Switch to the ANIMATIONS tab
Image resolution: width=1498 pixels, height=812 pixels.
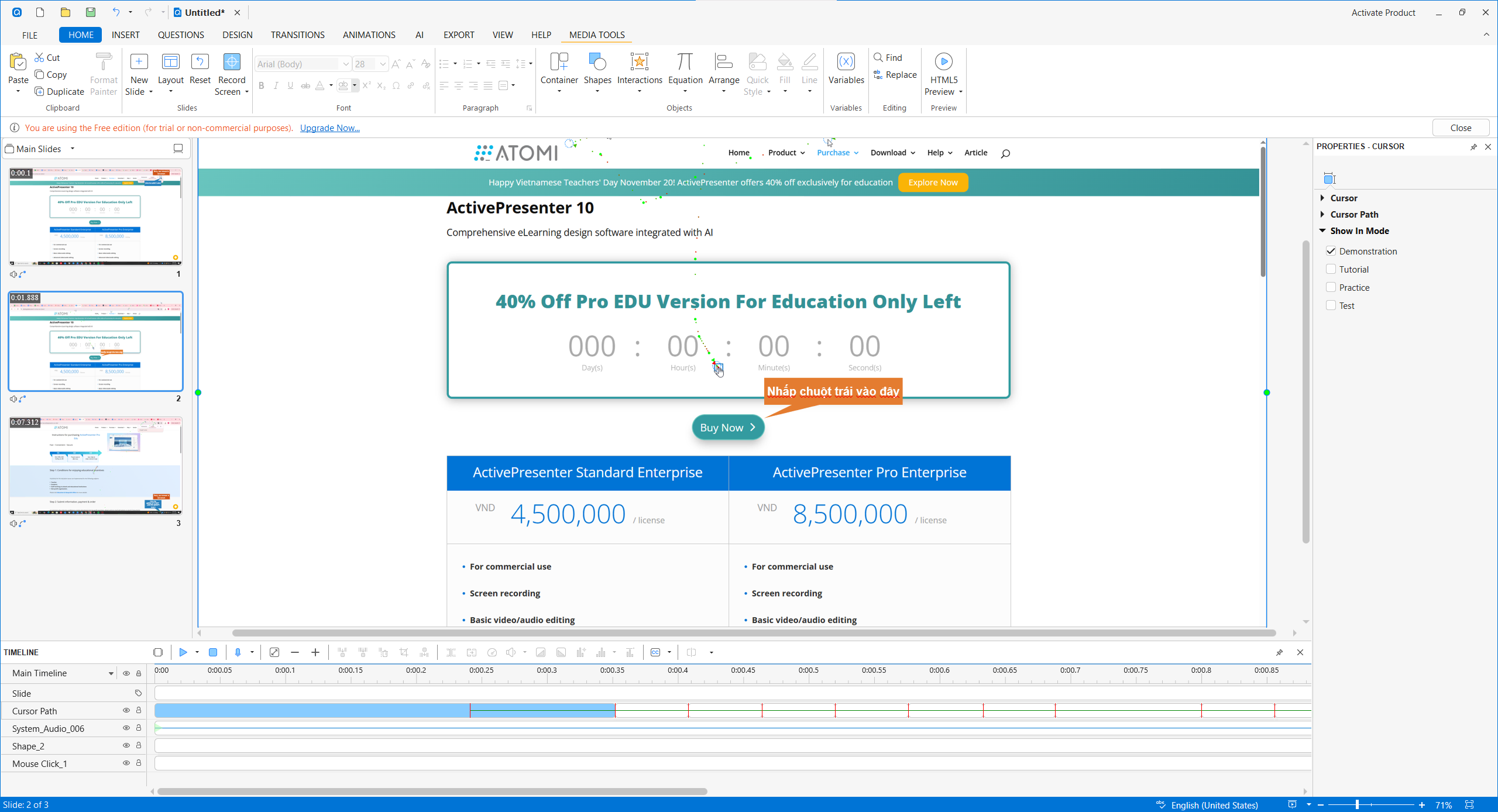[369, 35]
